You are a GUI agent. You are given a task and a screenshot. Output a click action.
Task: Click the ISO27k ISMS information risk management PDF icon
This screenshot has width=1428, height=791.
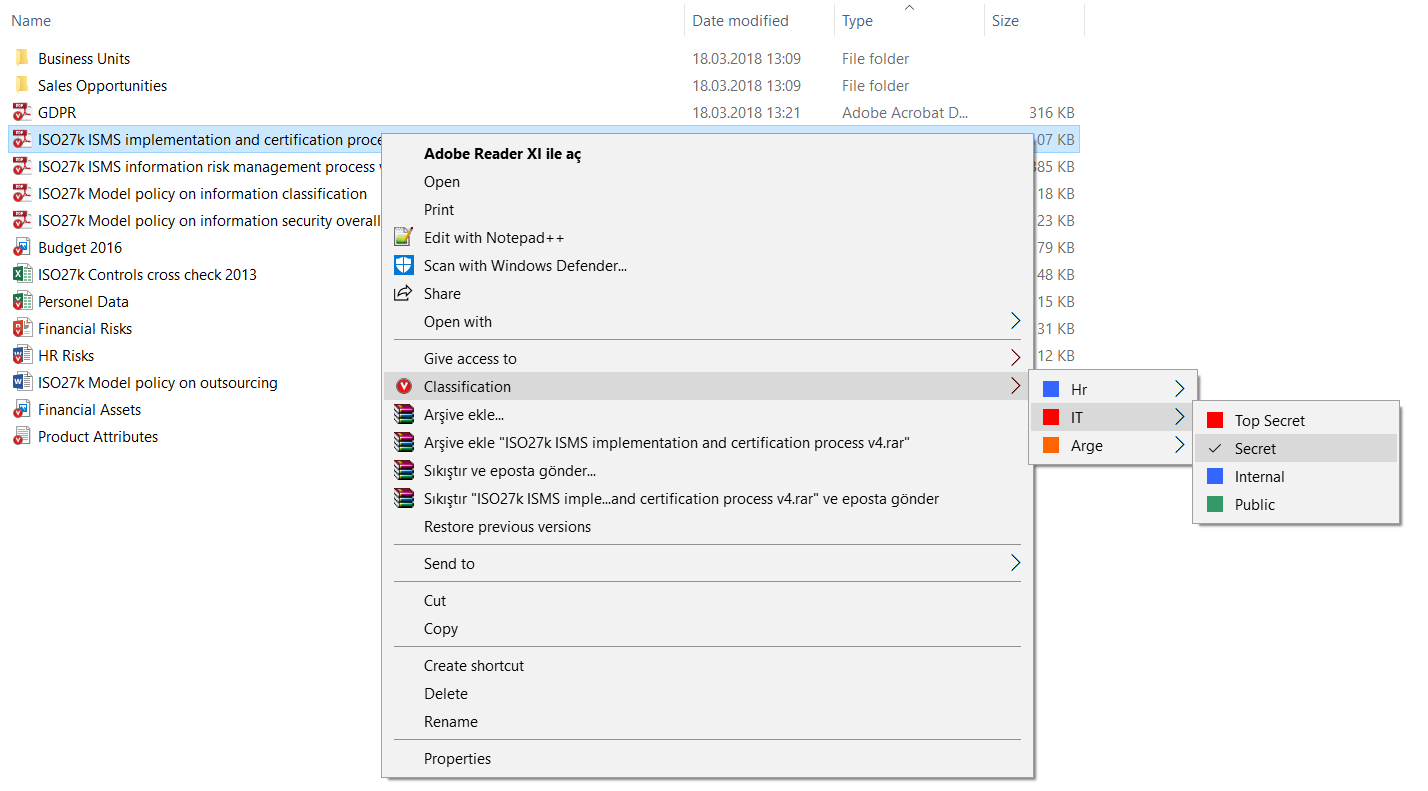(22, 166)
